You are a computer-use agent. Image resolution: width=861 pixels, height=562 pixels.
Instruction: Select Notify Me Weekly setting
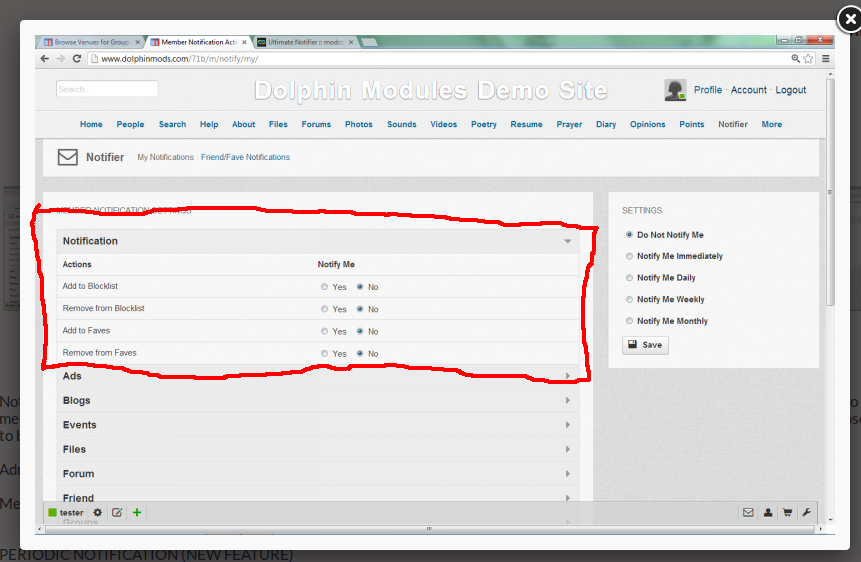tap(629, 300)
